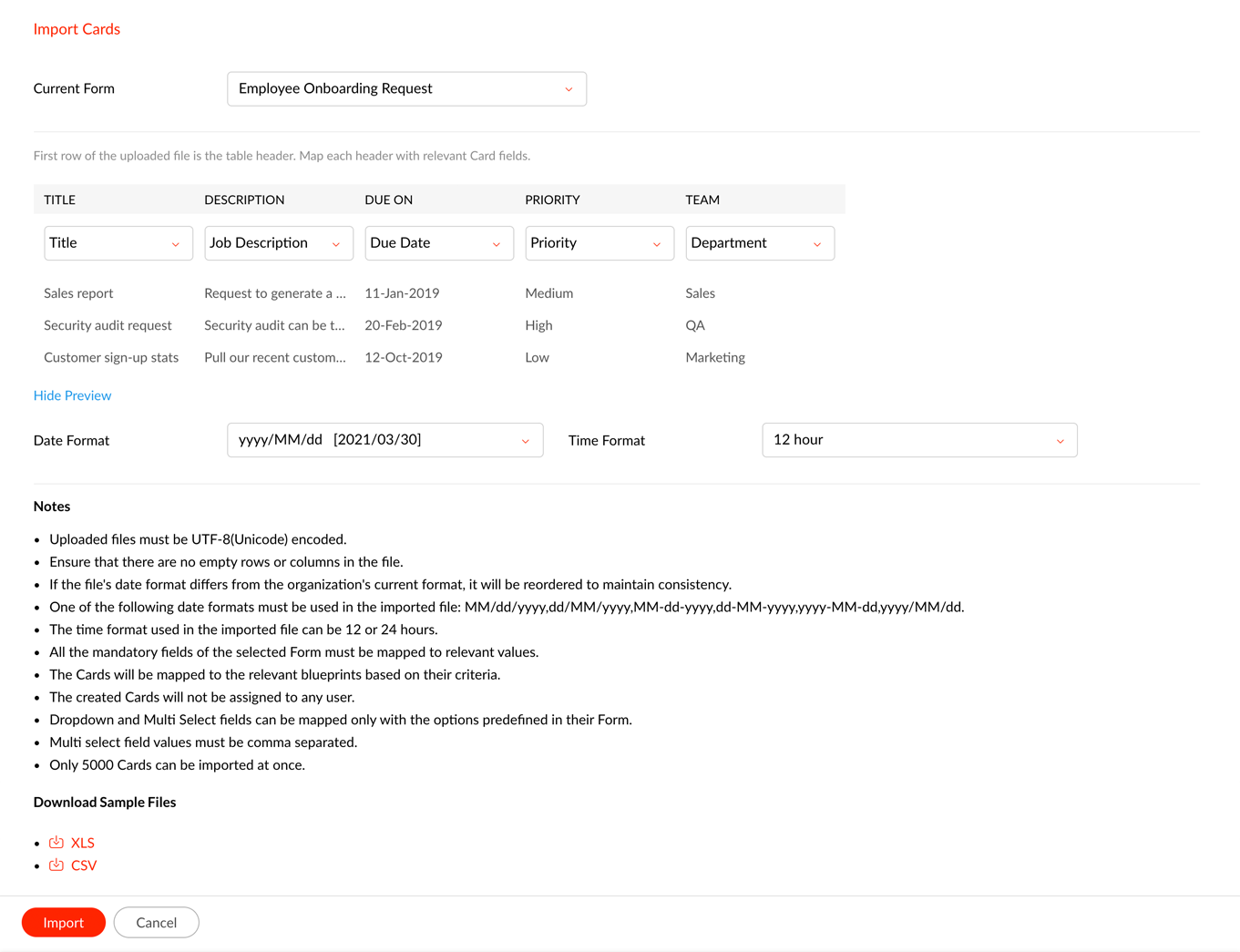Click the Sales report preview cell

coord(78,293)
